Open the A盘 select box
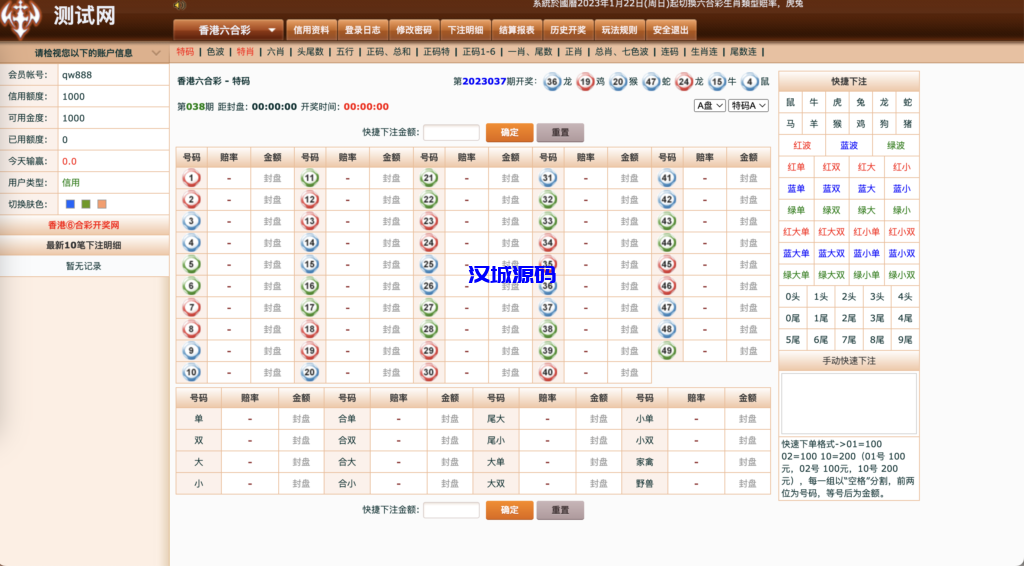 [709, 105]
